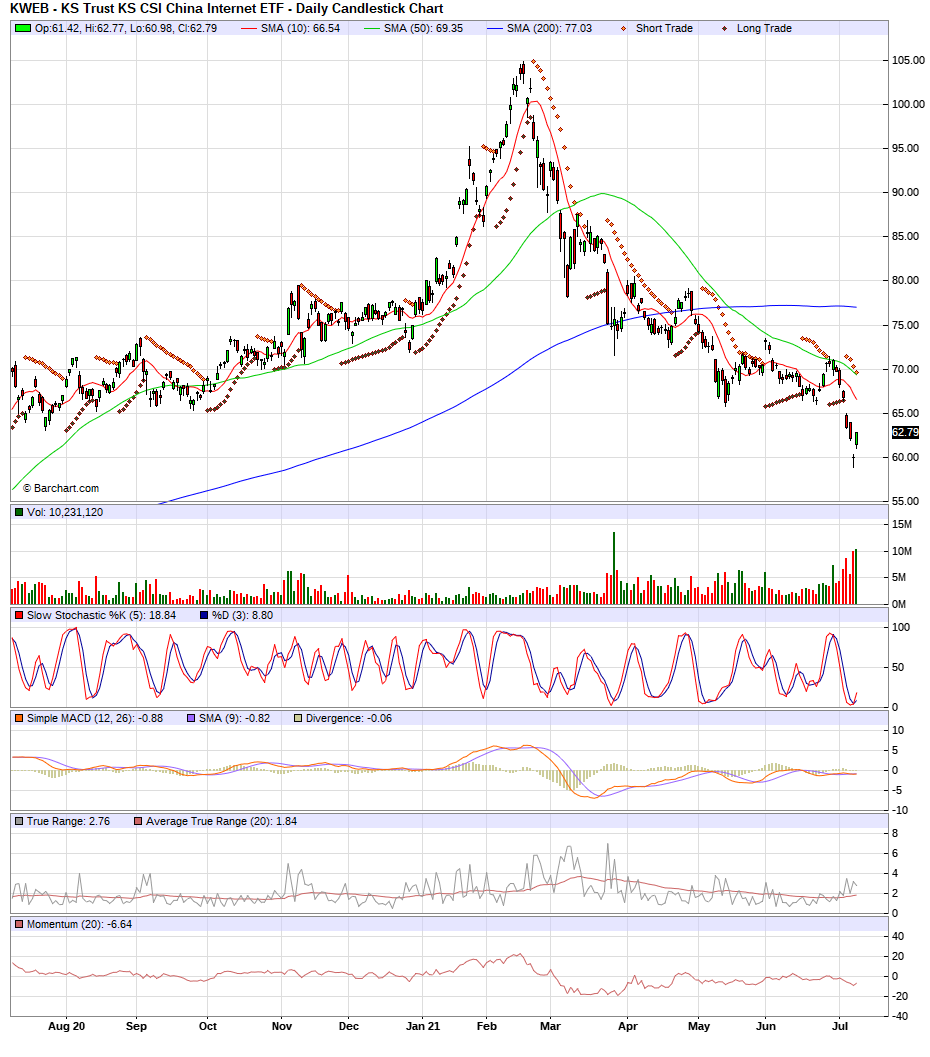Click the 'Jul' date axis label
This screenshot has width=930, height=1057.
[x=840, y=1027]
